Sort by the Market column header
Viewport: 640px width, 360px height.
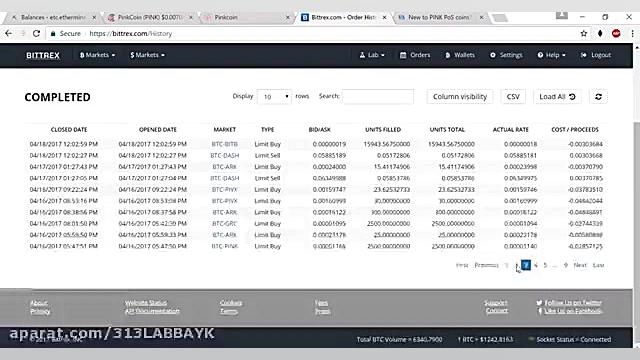pos(224,129)
